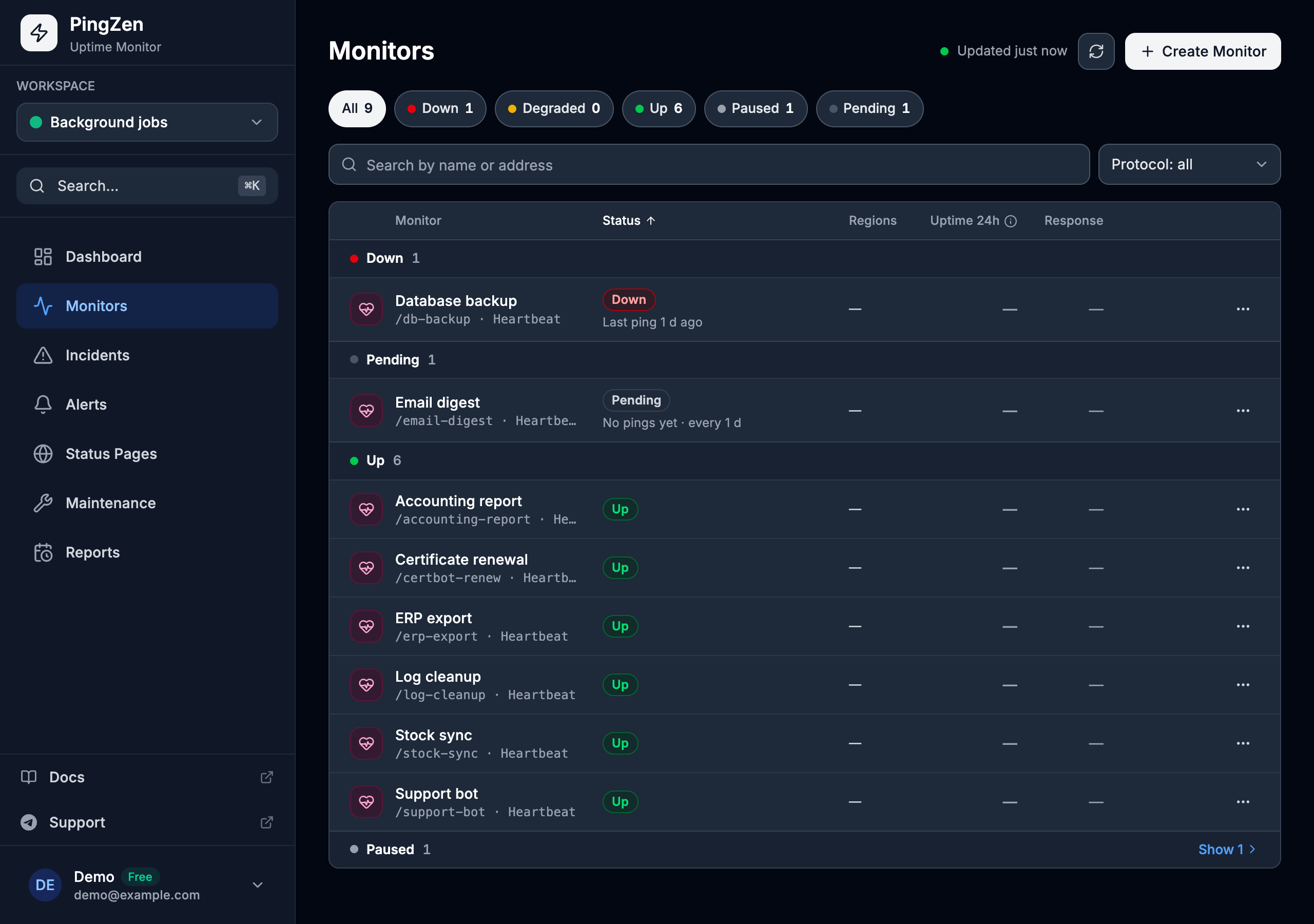The image size is (1314, 924).
Task: Open the Log cleanup monitor
Action: click(x=804, y=685)
